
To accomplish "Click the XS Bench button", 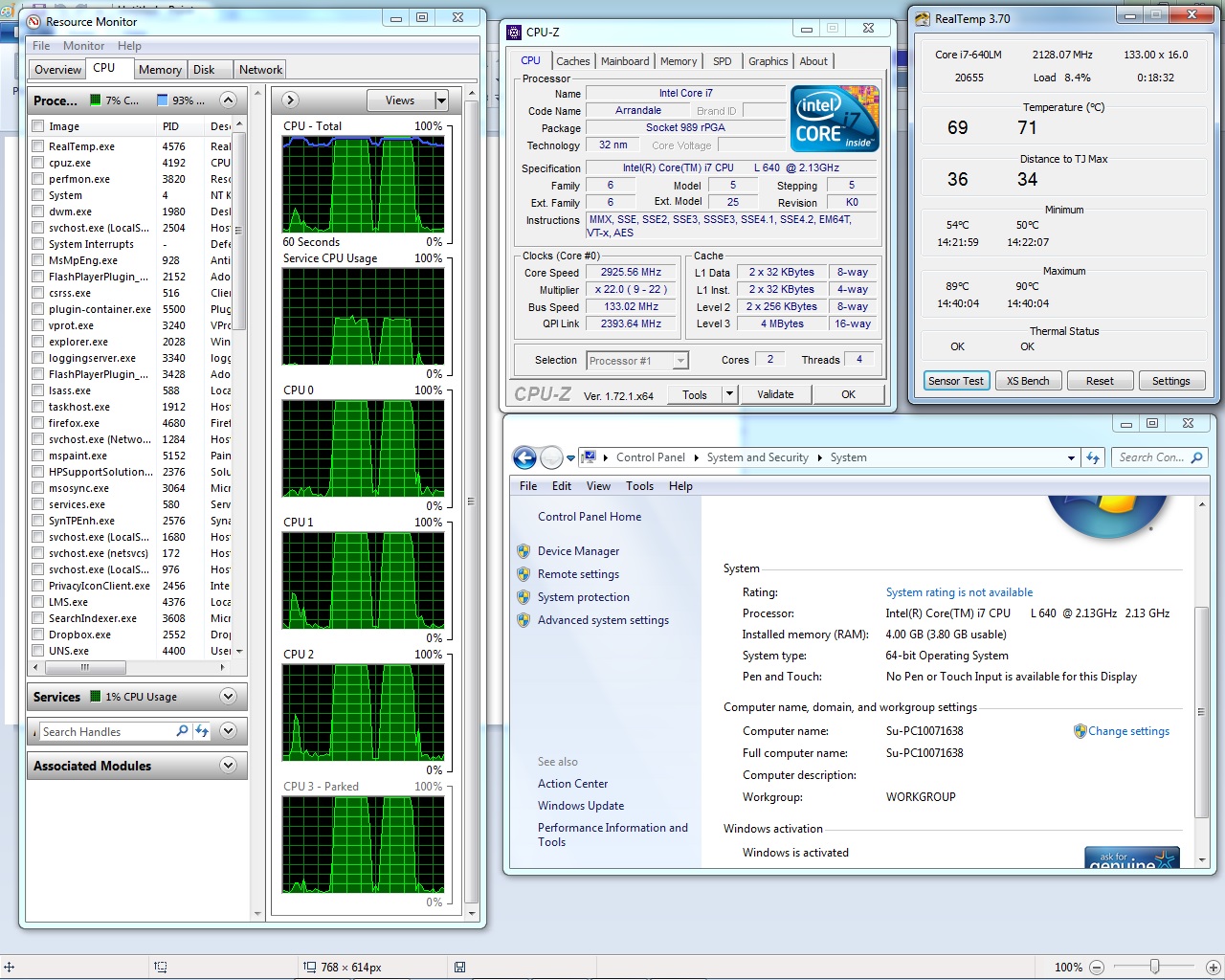I will coord(1028,381).
